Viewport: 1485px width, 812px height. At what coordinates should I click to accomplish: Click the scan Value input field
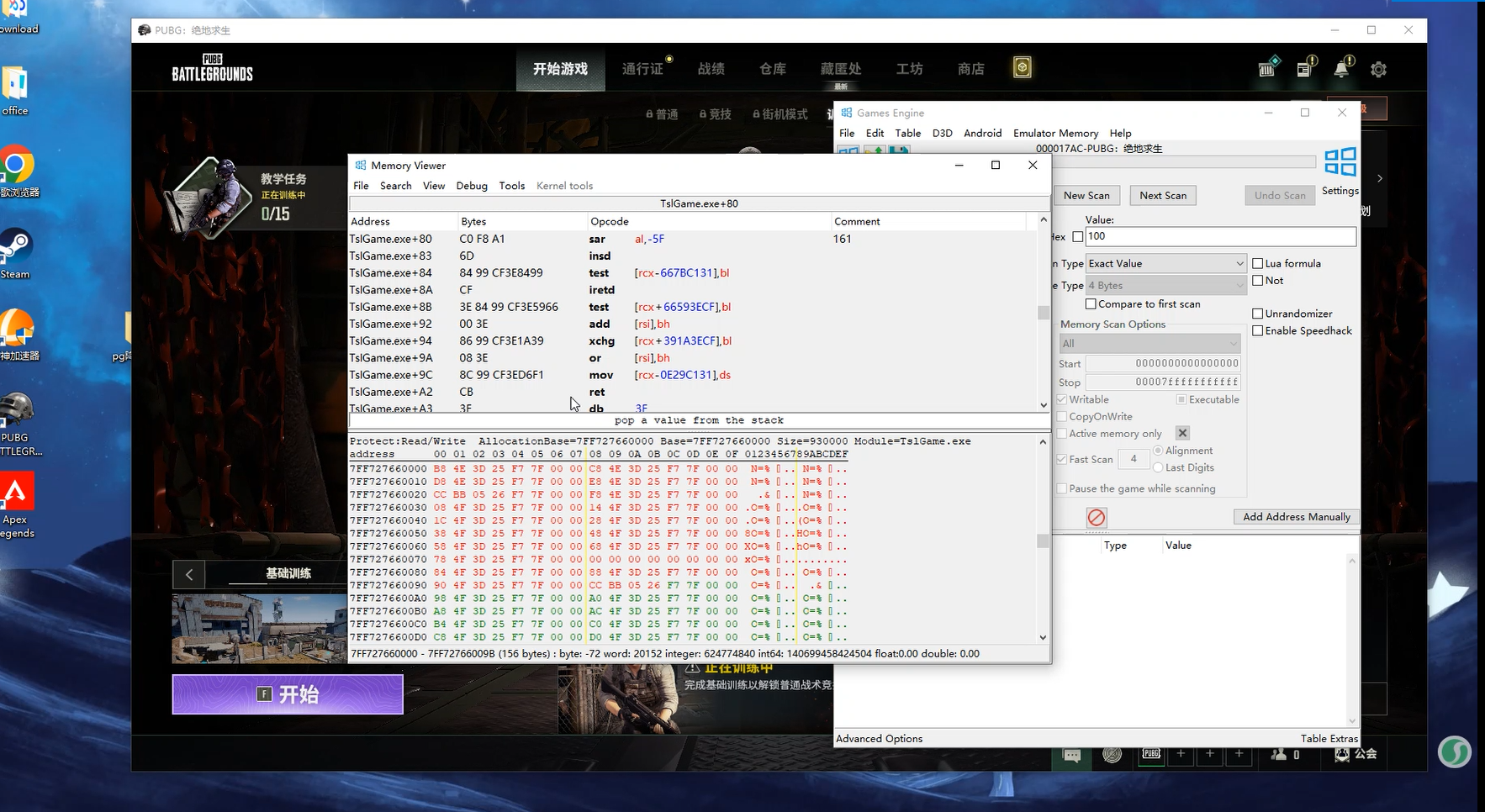1220,237
